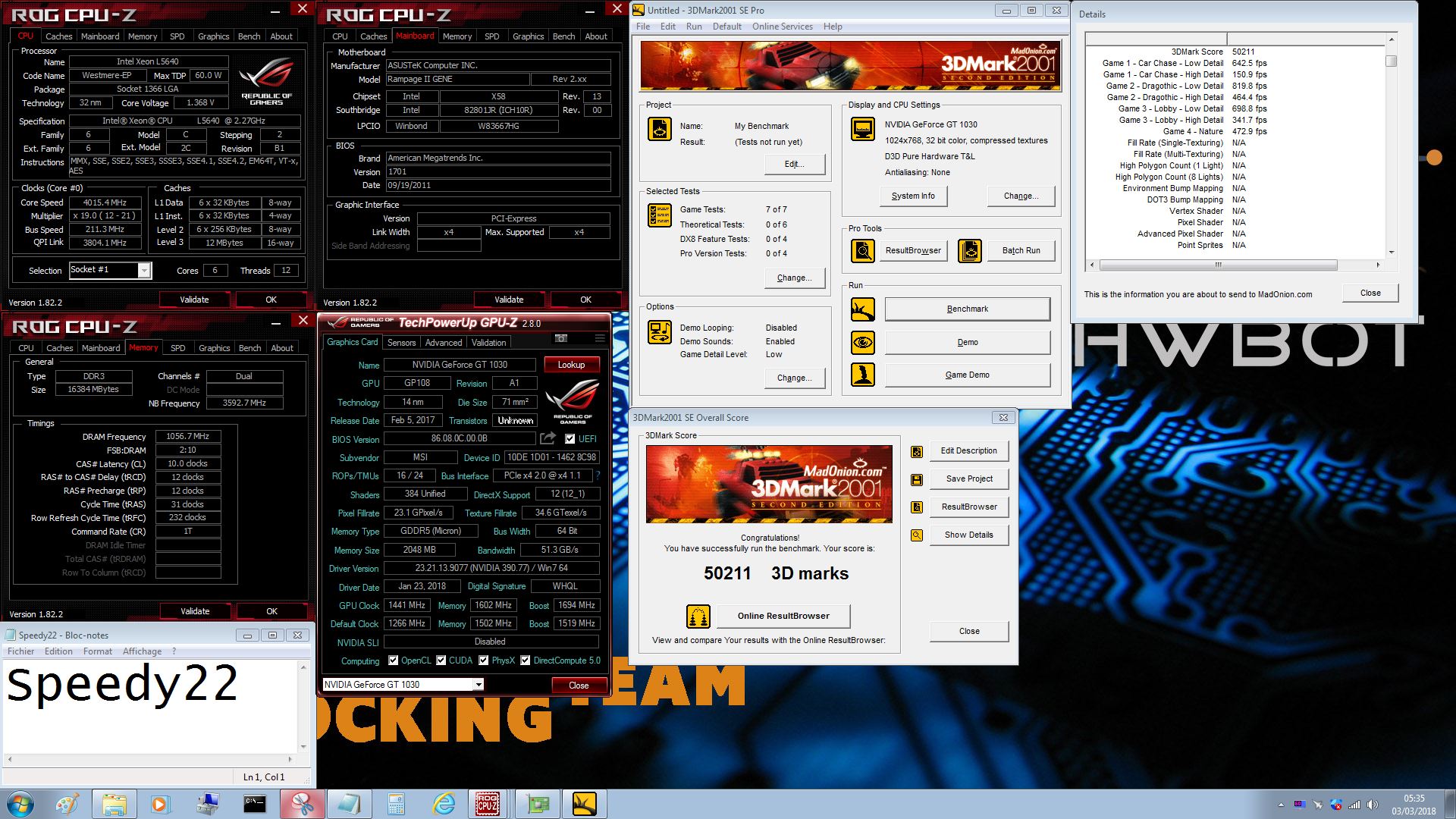This screenshot has height=819, width=1456.
Task: Open the Affichage menu in Bloc-notes
Action: click(x=142, y=651)
